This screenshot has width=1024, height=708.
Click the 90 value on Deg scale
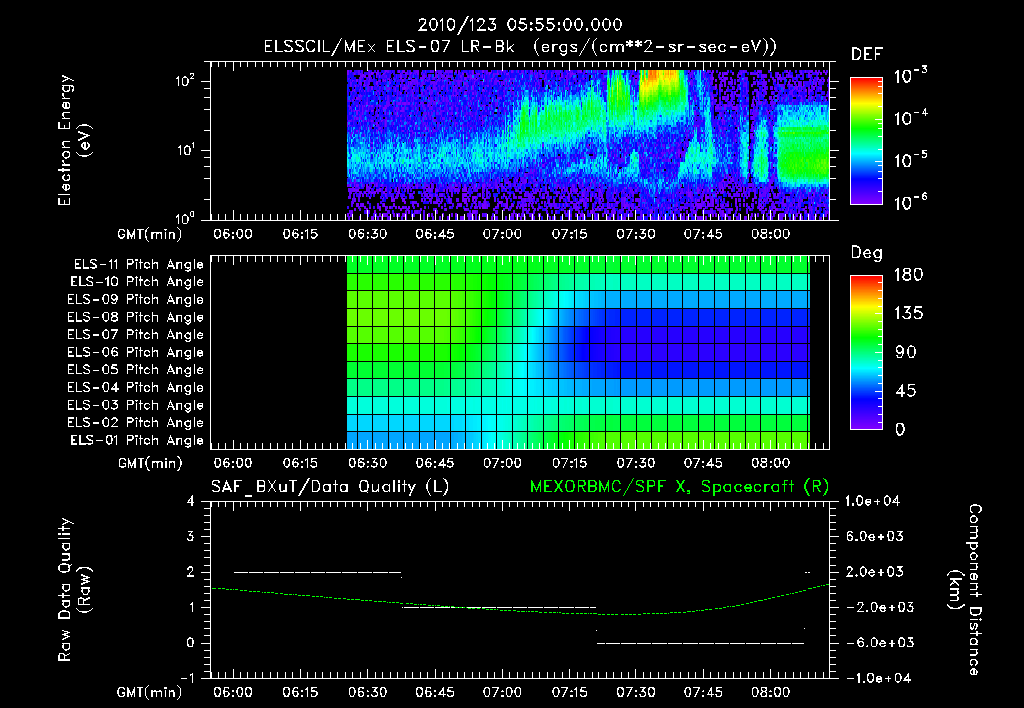pos(906,353)
